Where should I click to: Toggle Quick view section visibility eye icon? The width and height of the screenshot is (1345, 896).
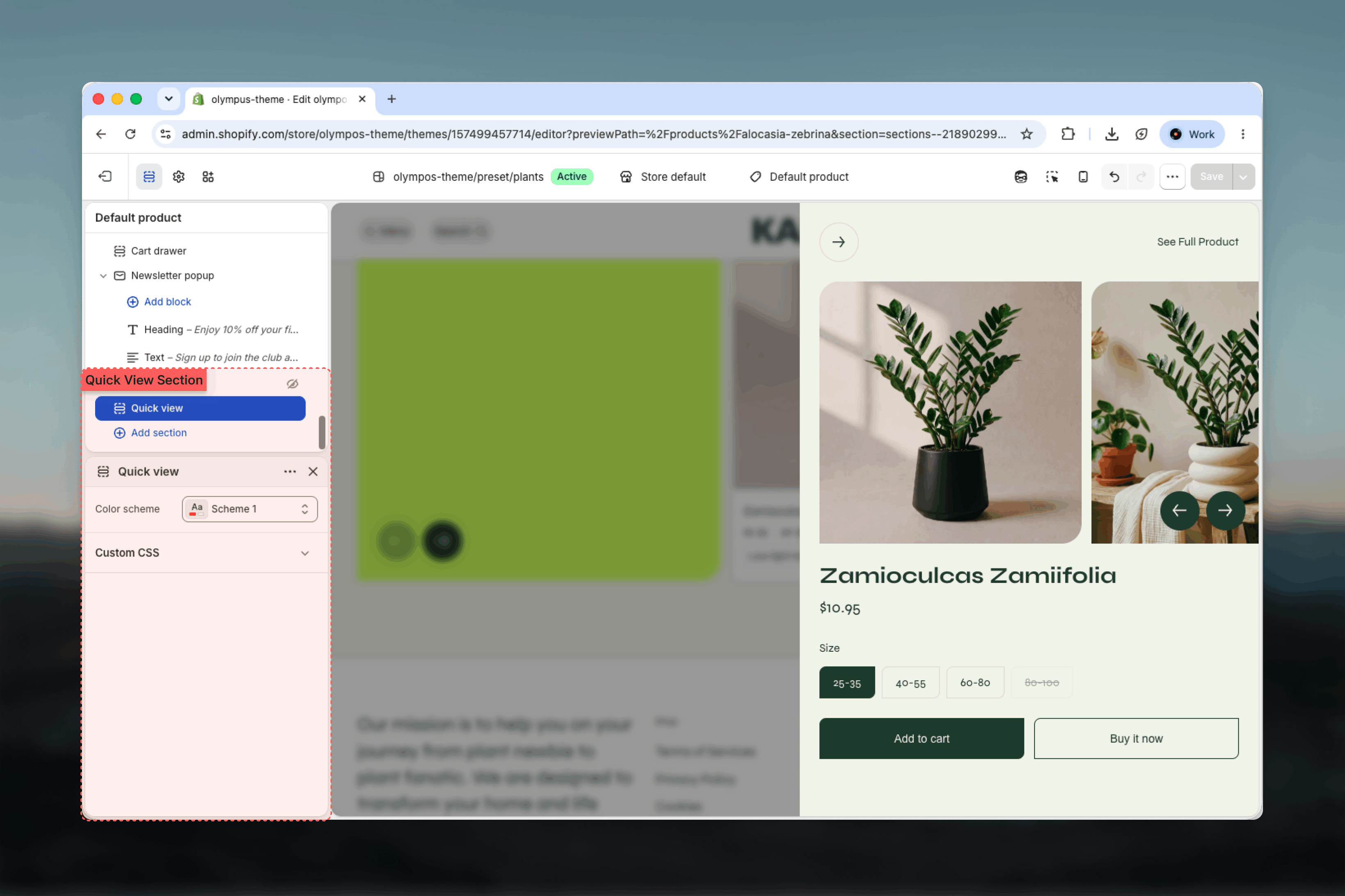pyautogui.click(x=292, y=383)
